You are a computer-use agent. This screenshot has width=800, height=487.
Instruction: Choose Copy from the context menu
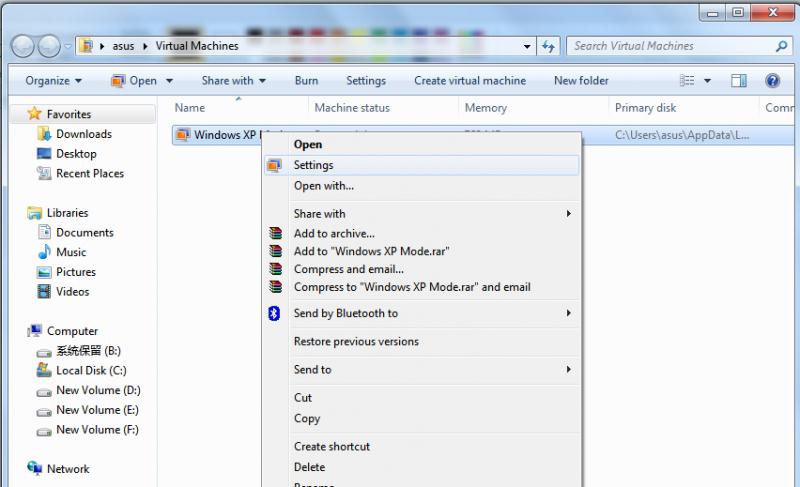[421, 419]
